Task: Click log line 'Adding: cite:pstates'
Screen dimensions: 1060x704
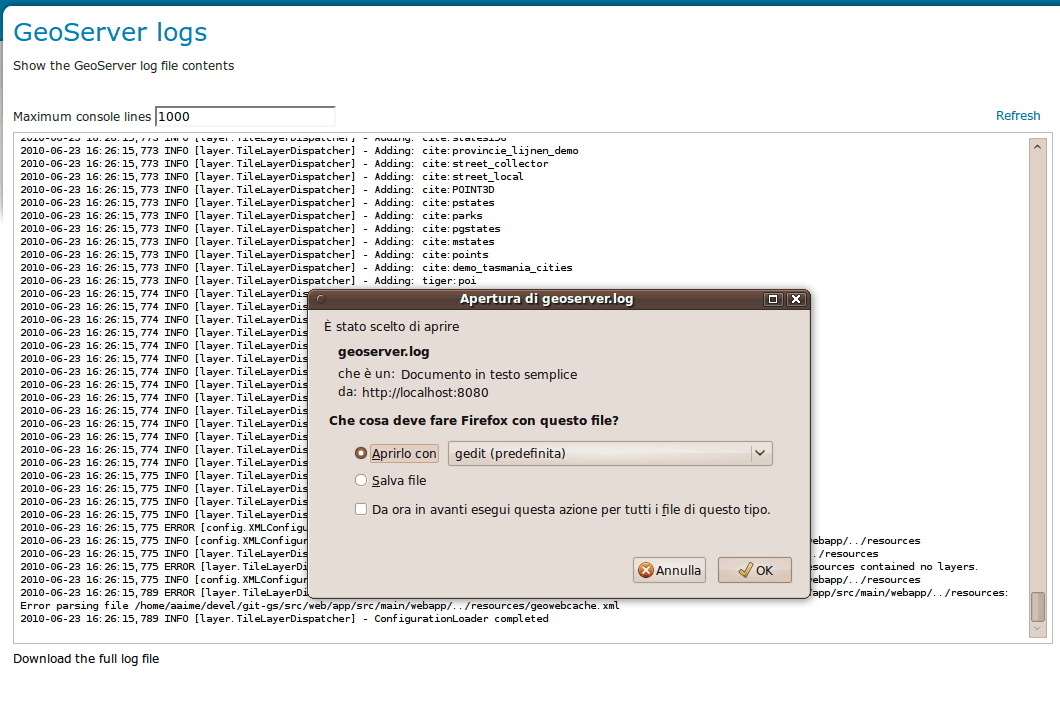Action: click(x=257, y=203)
